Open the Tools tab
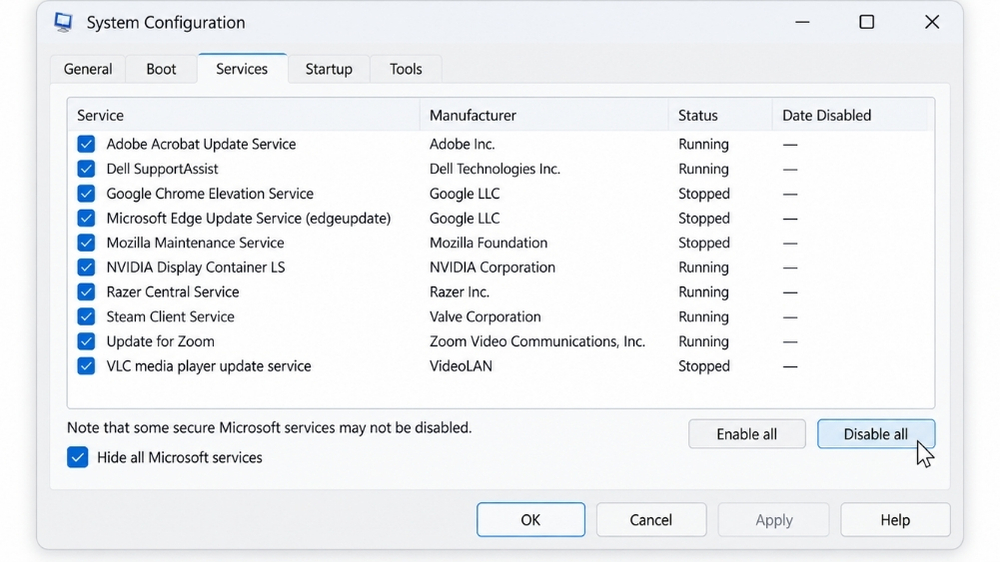Viewport: 1000px width, 562px height. coord(406,69)
